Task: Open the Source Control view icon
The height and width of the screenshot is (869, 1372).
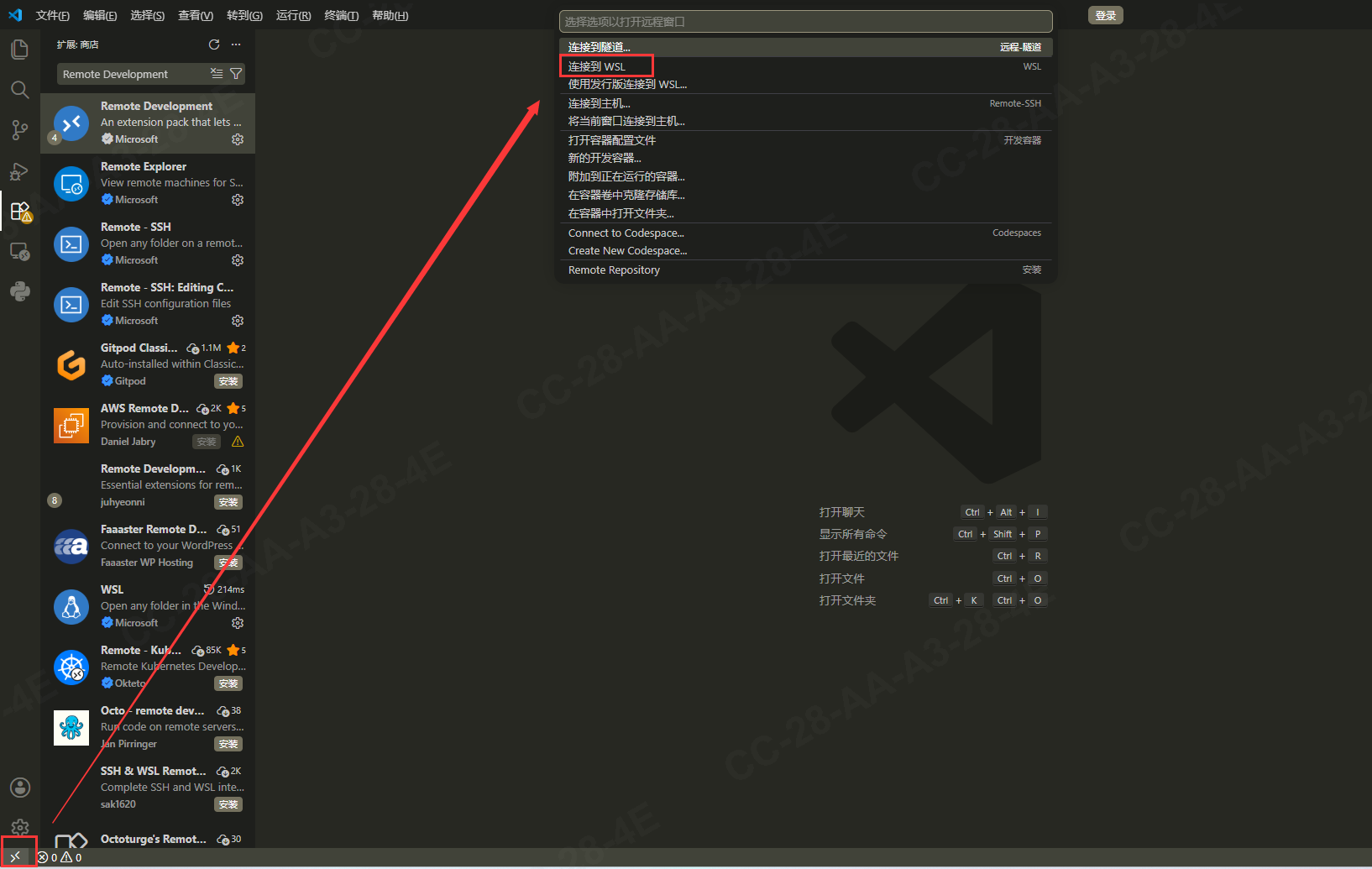Action: click(19, 130)
